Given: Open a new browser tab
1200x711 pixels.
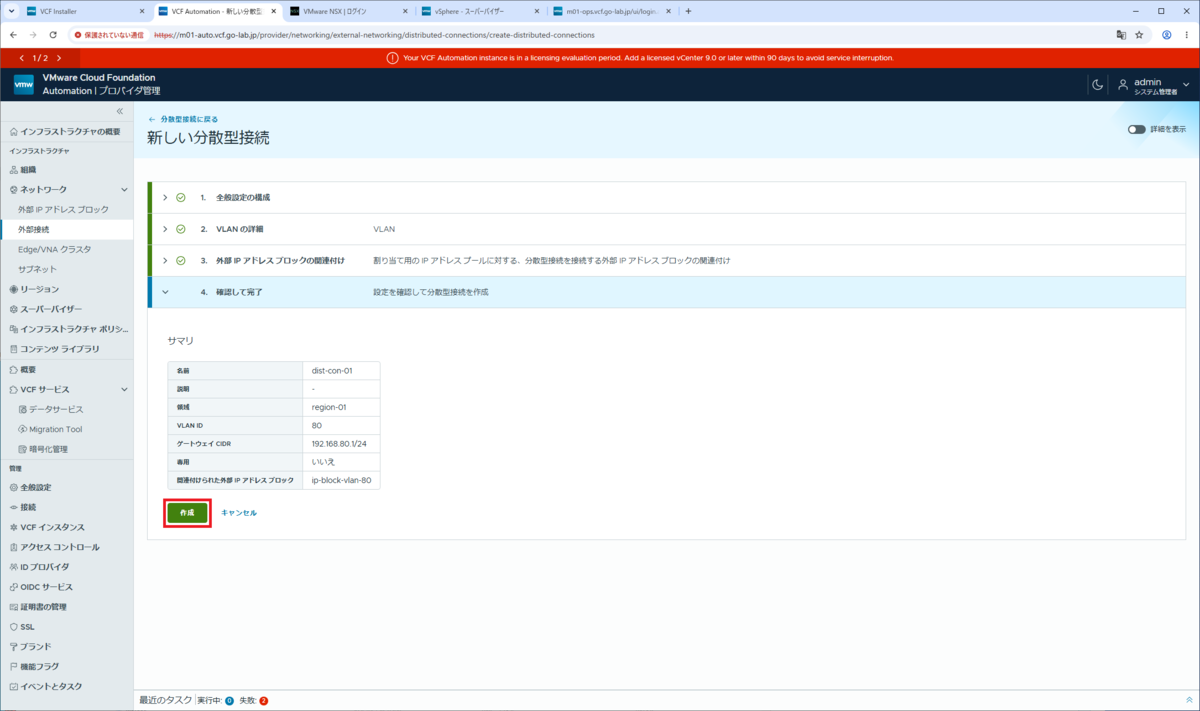Looking at the screenshot, I should click(688, 11).
